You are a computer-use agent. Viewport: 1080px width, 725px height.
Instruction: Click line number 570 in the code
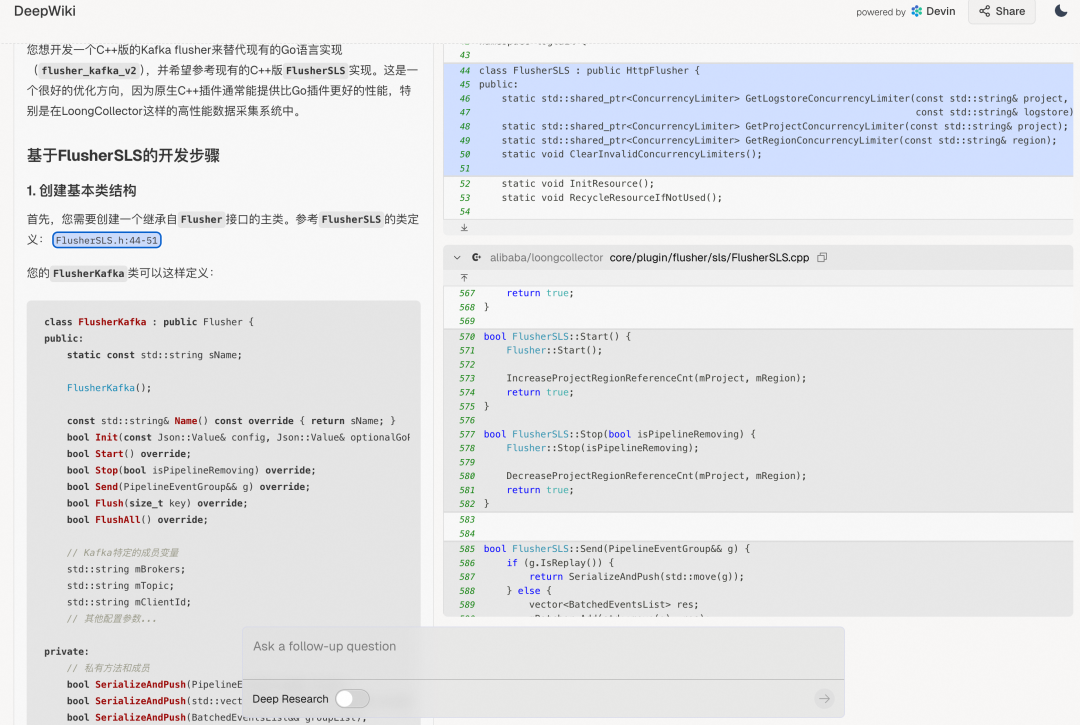click(x=467, y=337)
